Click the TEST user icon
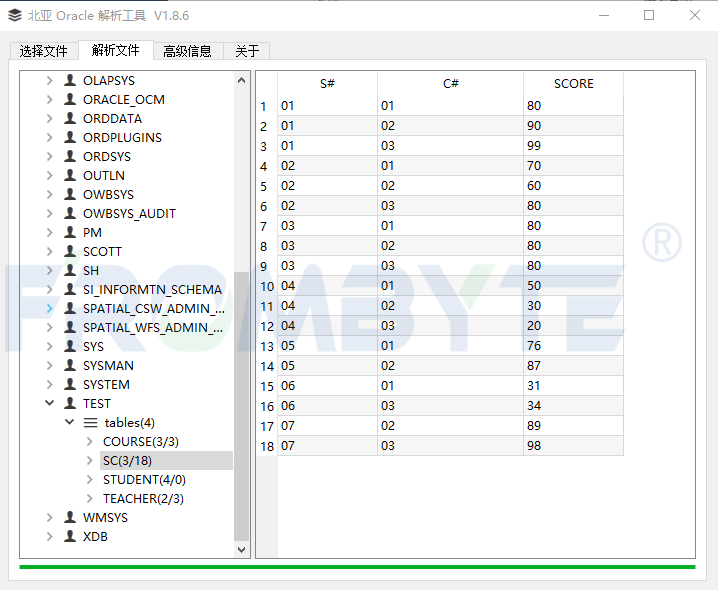Viewport: 718px width, 590px height. (x=70, y=403)
